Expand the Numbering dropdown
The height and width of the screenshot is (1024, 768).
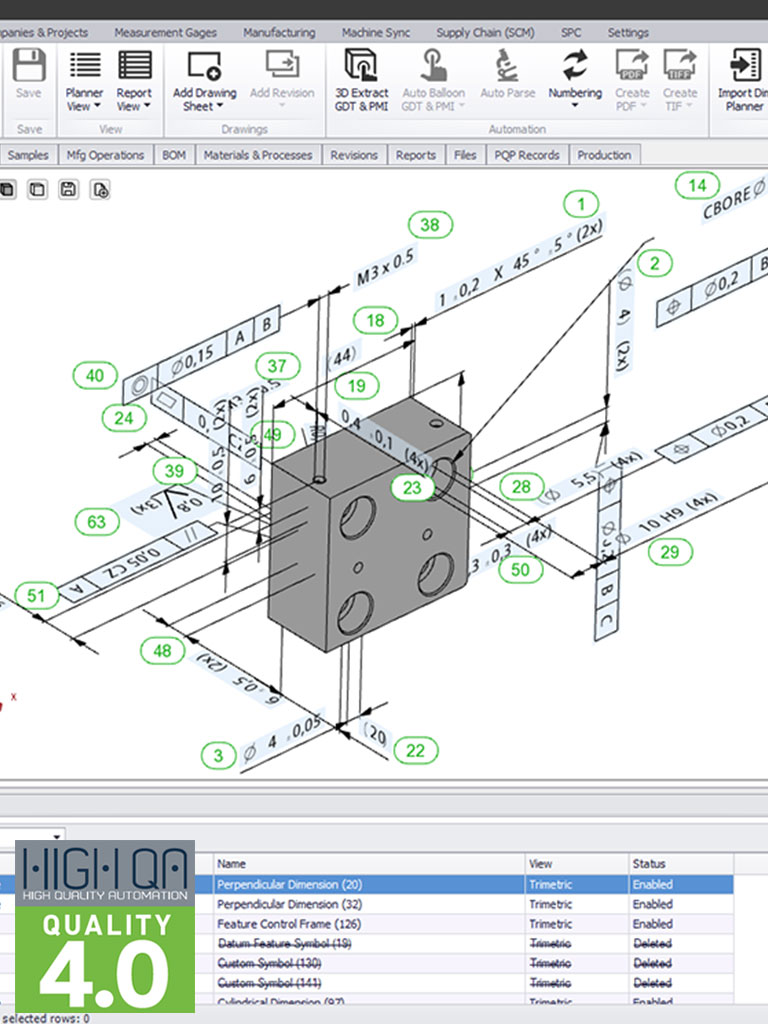575,99
